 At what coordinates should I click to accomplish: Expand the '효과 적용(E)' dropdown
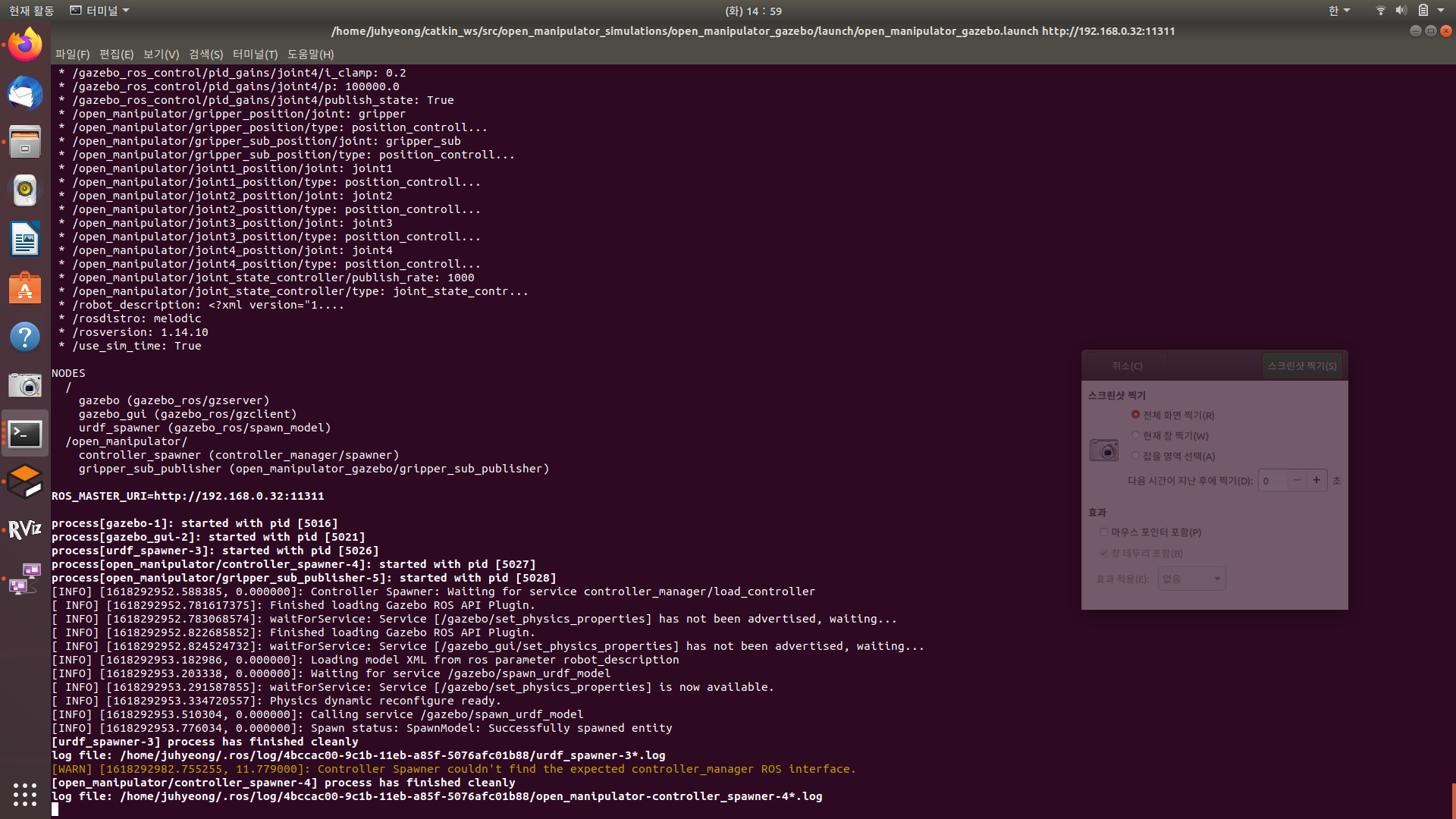click(x=1191, y=579)
